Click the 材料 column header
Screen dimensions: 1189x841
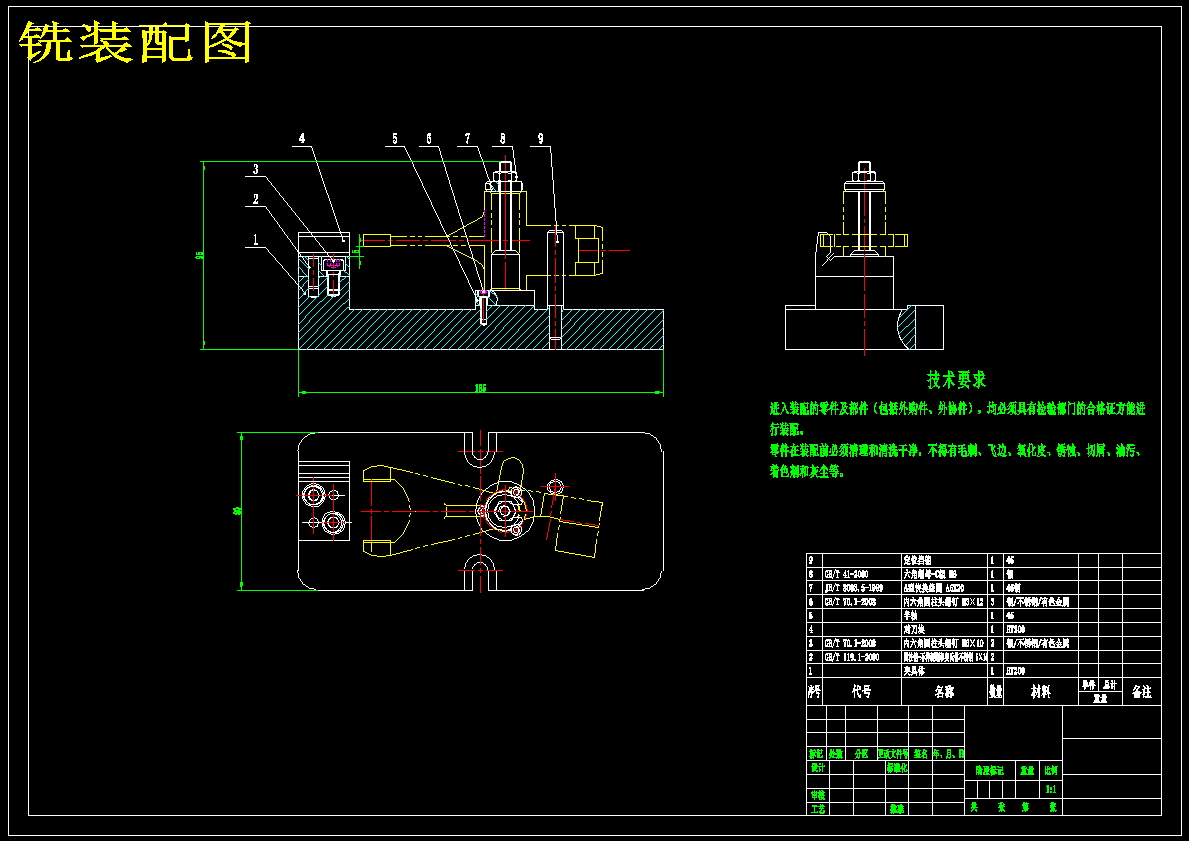(x=1040, y=692)
